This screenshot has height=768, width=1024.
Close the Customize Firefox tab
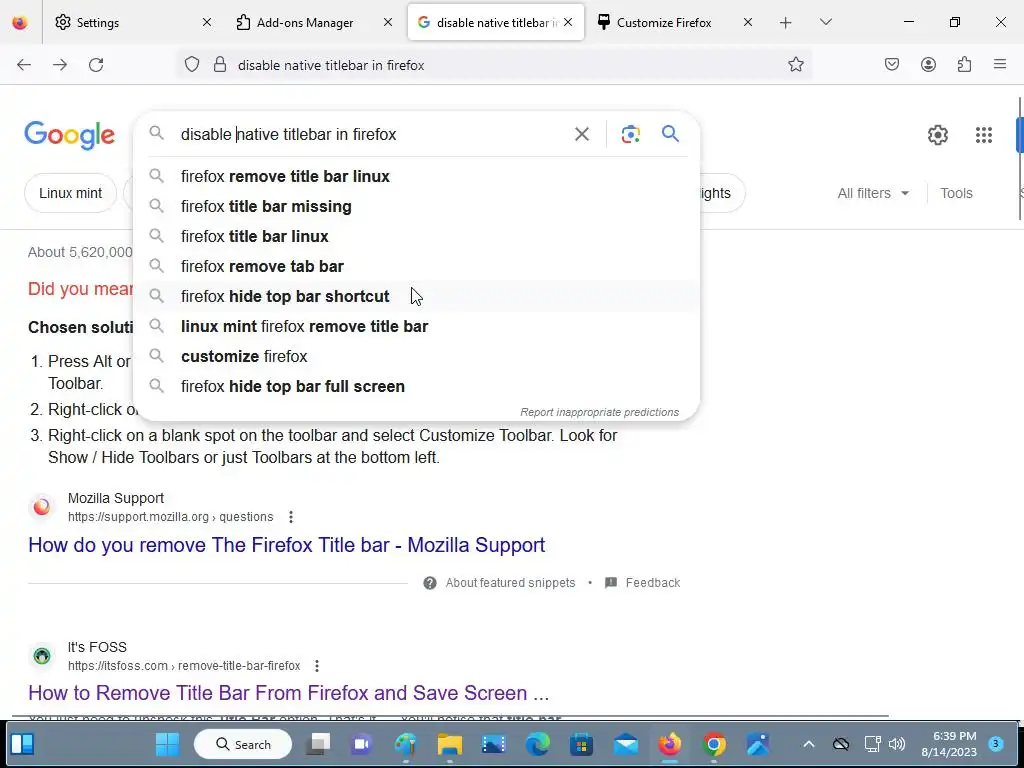pyautogui.click(x=748, y=23)
